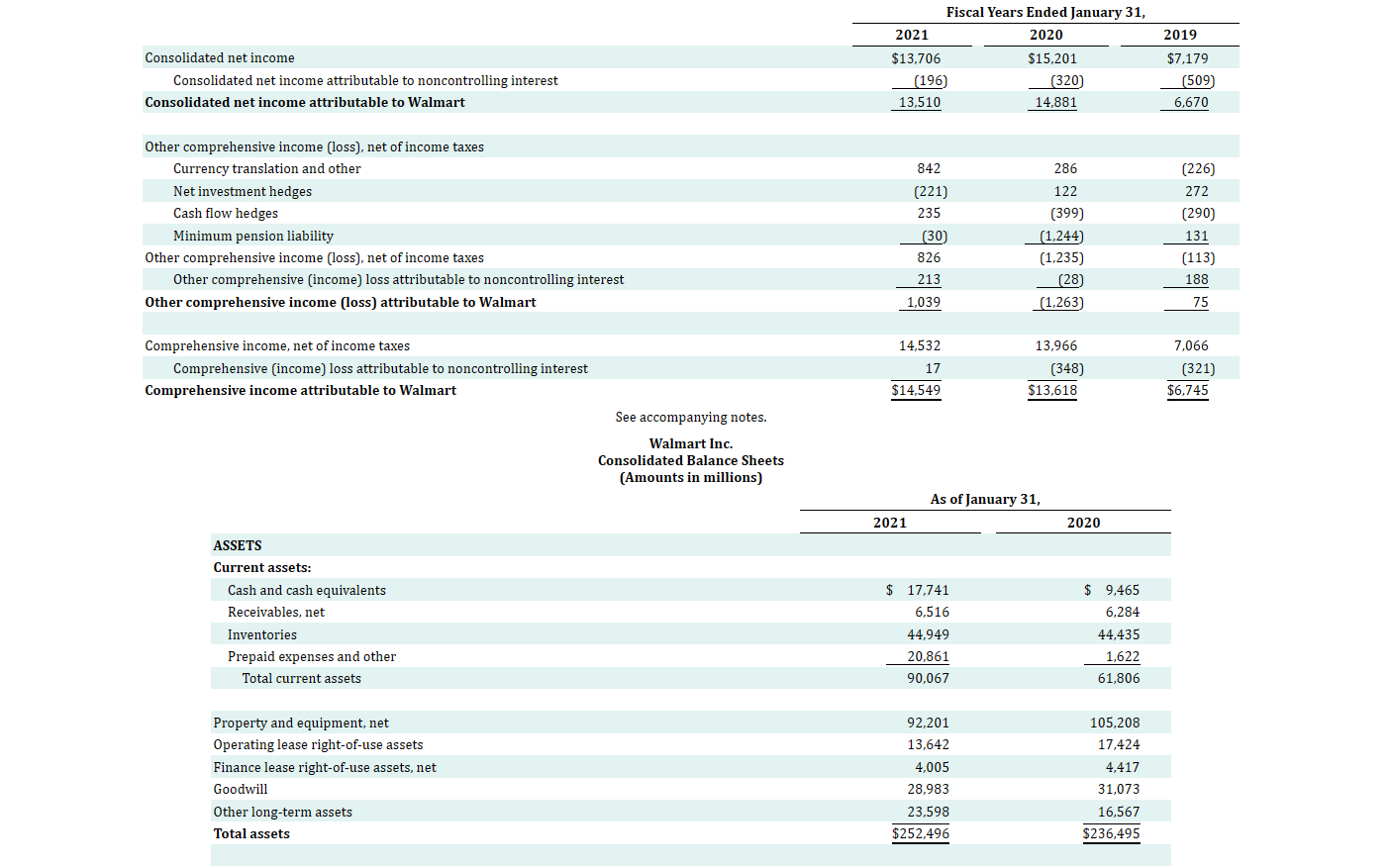Screen dimensions: 1391x868
Task: Click the ASSETS section heading
Action: (x=239, y=544)
